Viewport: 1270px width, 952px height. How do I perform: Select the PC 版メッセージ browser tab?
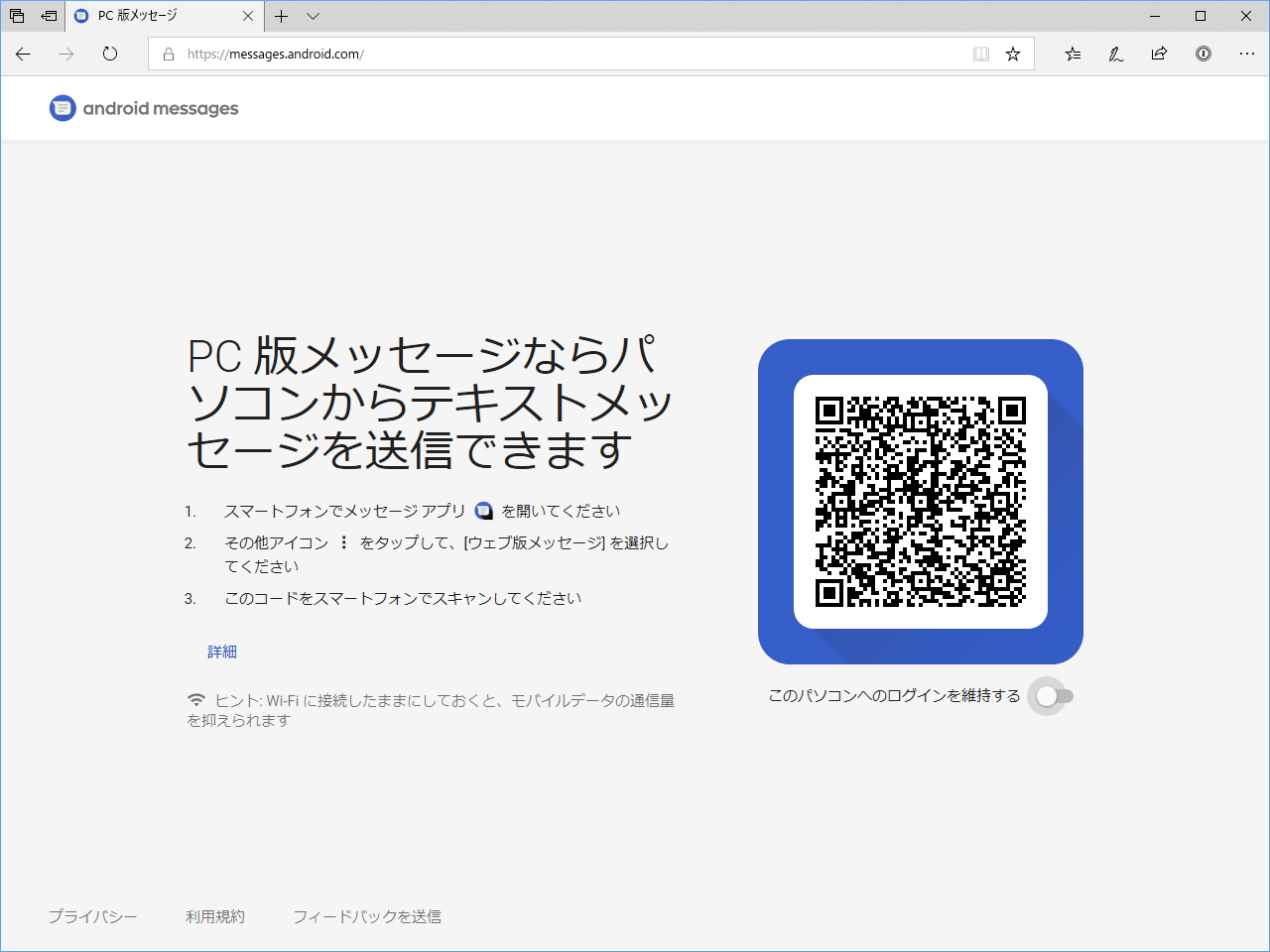pyautogui.click(x=165, y=16)
